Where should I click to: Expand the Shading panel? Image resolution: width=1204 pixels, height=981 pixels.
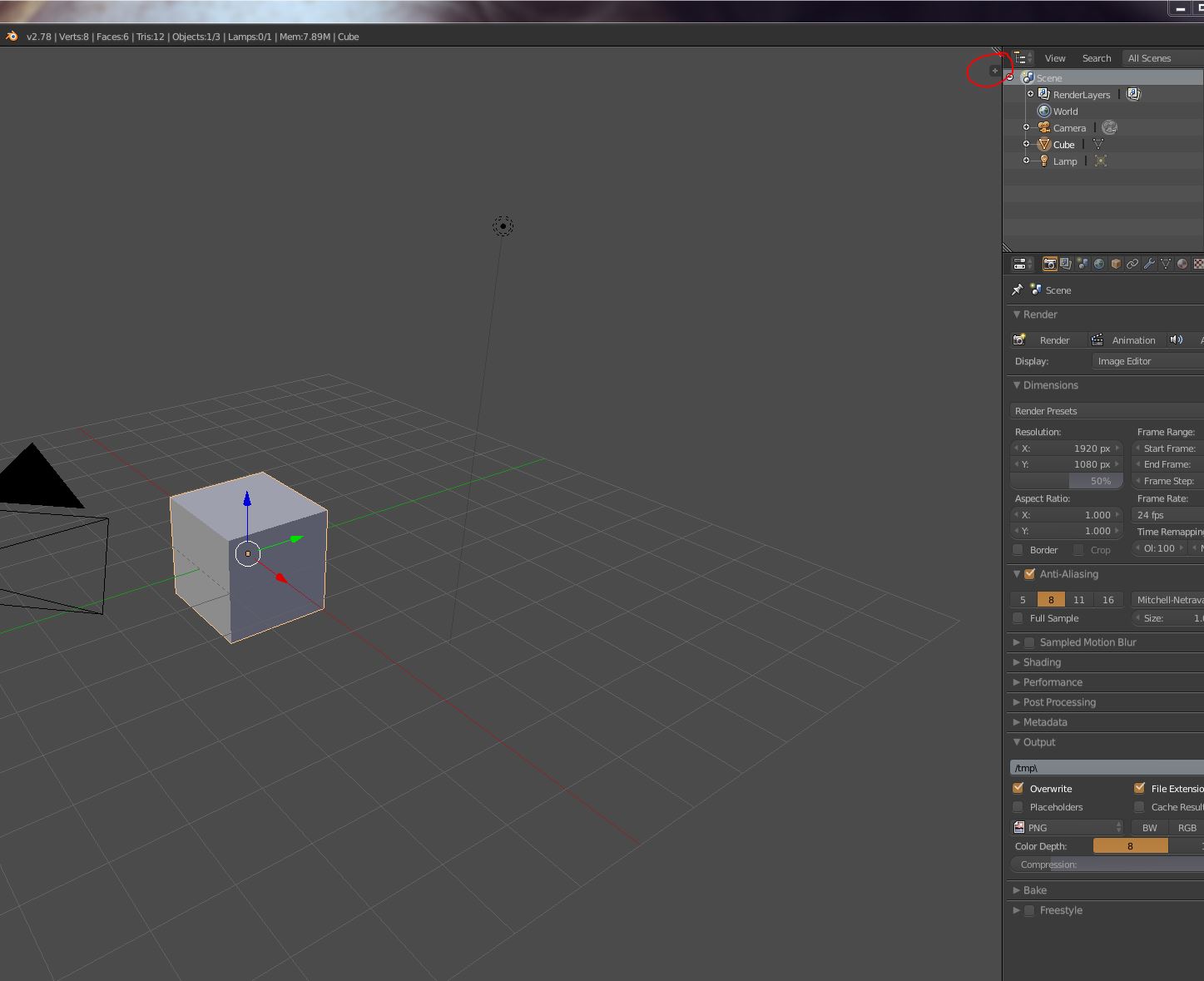(x=1042, y=662)
